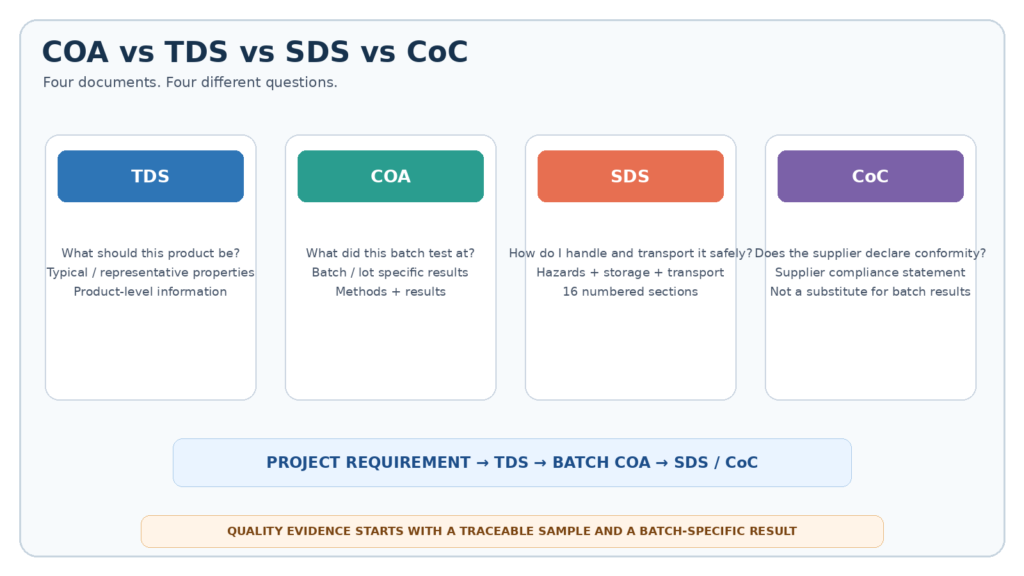Click text What should this product be?

pos(150,253)
